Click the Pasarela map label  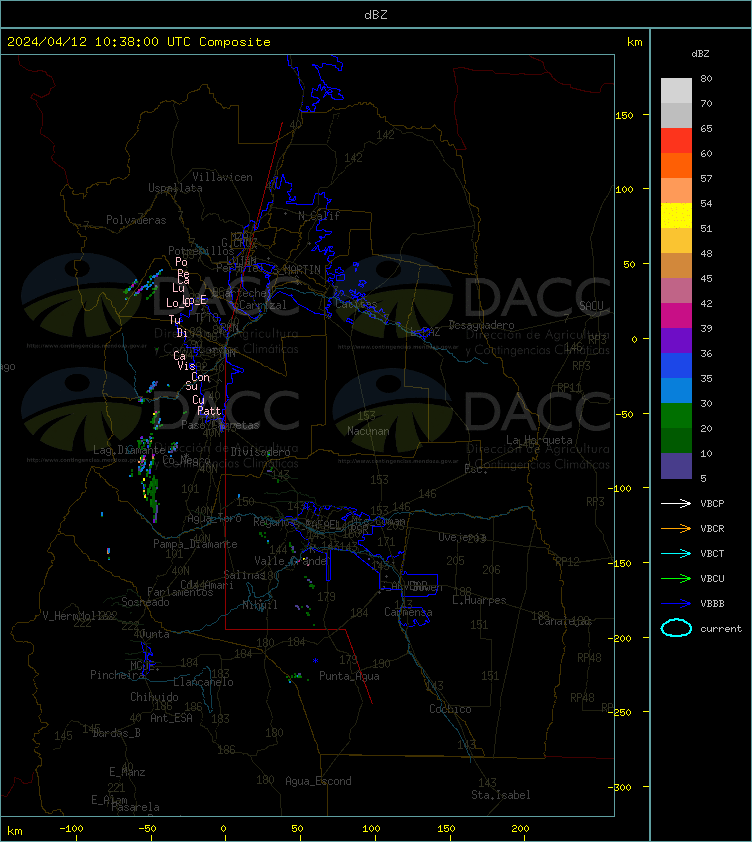tap(135, 807)
